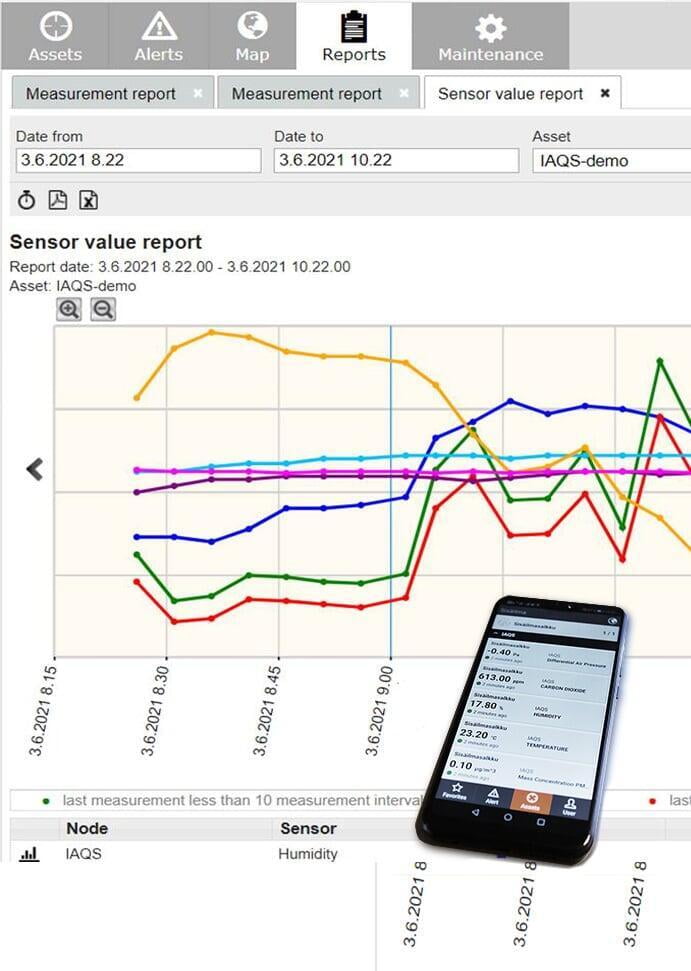Screen dimensions: 691x971
Task: Export the report to Excel
Action: [x=89, y=200]
